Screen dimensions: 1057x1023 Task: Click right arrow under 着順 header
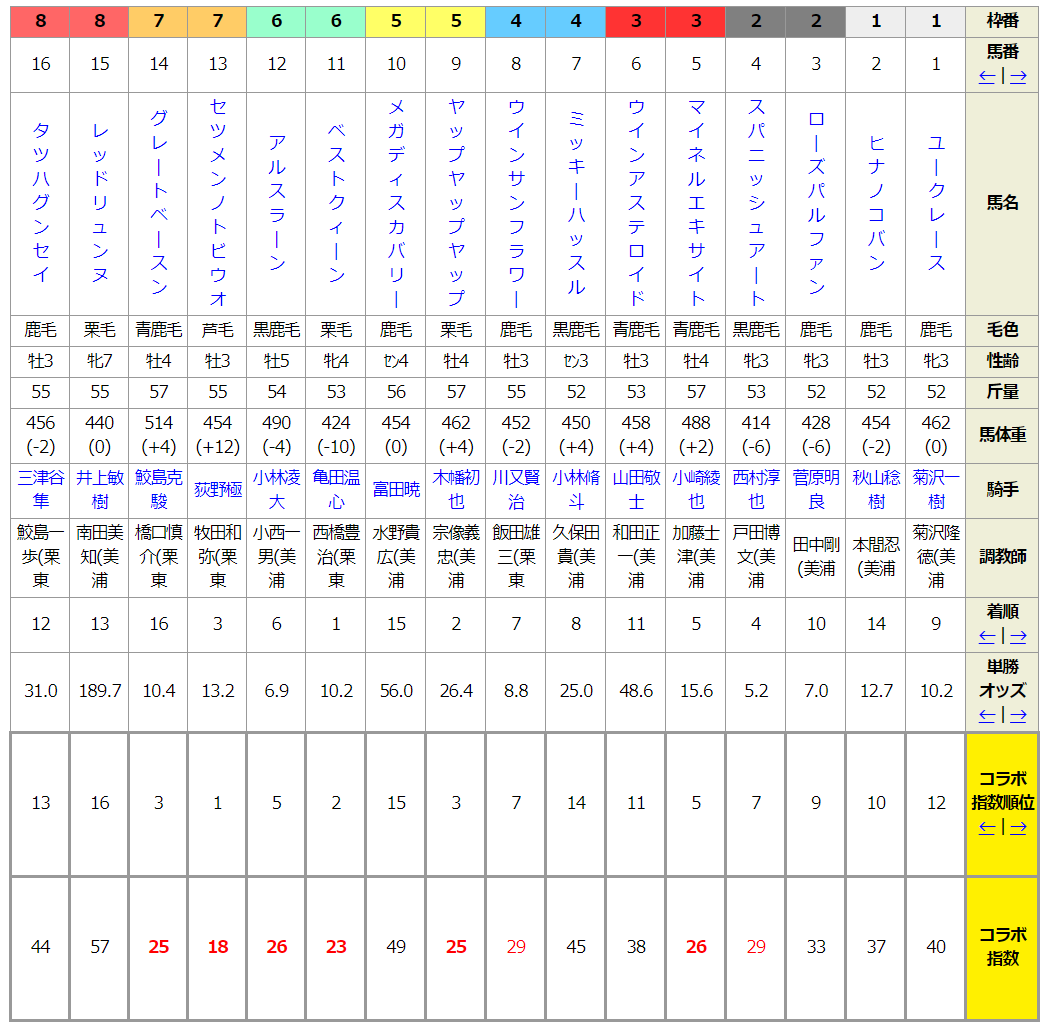click(1018, 636)
